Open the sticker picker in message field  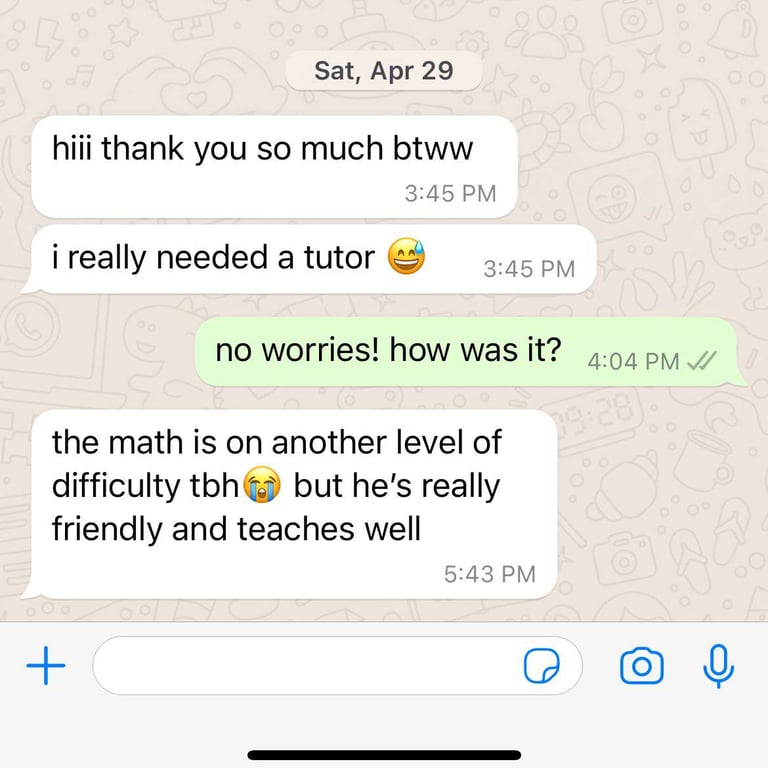(x=541, y=666)
